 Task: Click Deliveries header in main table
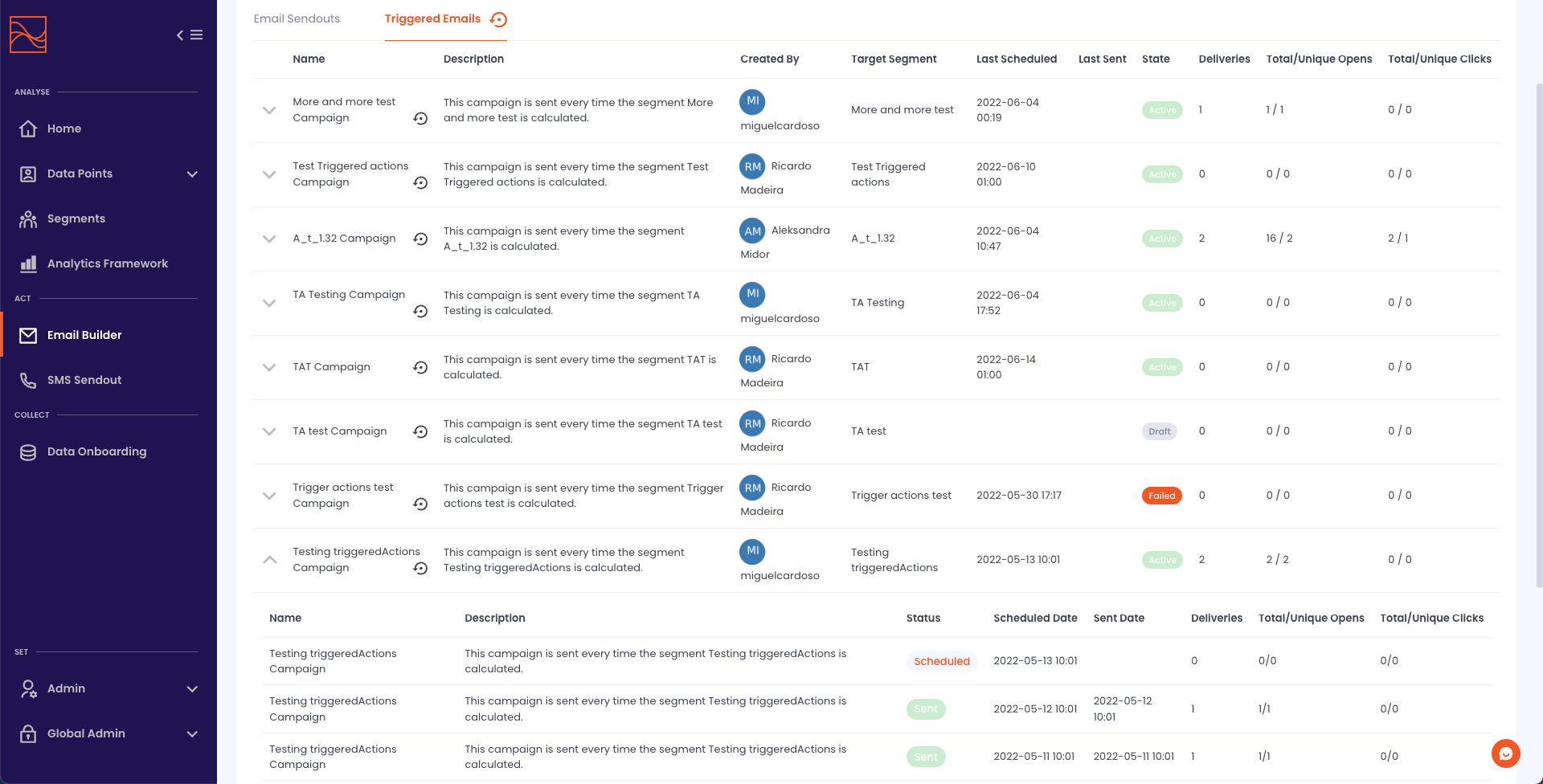pos(1224,59)
